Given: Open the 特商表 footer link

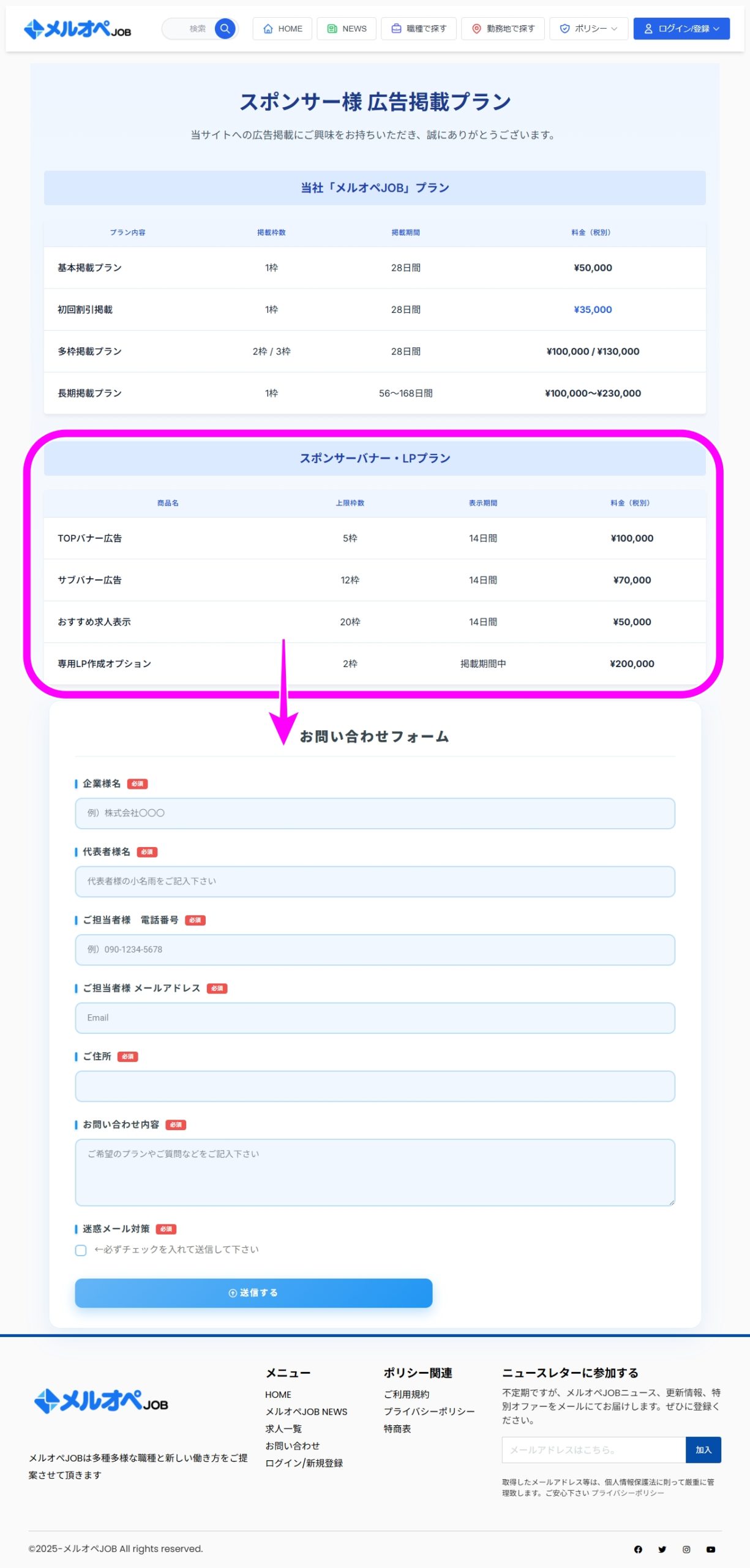Looking at the screenshot, I should 397,1428.
